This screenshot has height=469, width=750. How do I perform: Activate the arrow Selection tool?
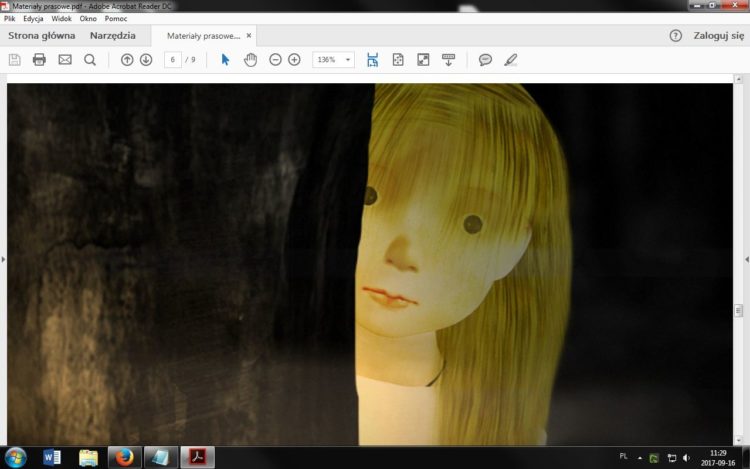click(225, 60)
